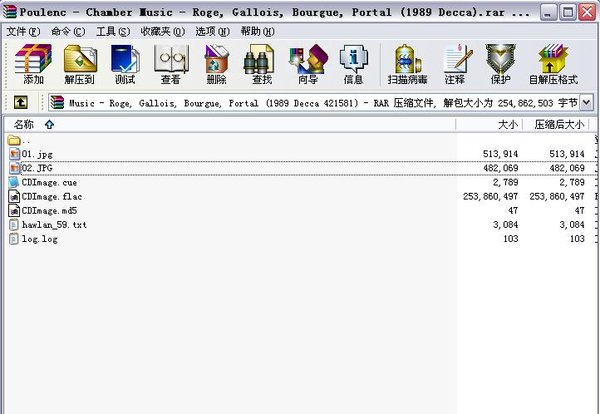The height and width of the screenshot is (414, 600).
Task: Minimize the WinRAR window
Action: tap(548, 13)
